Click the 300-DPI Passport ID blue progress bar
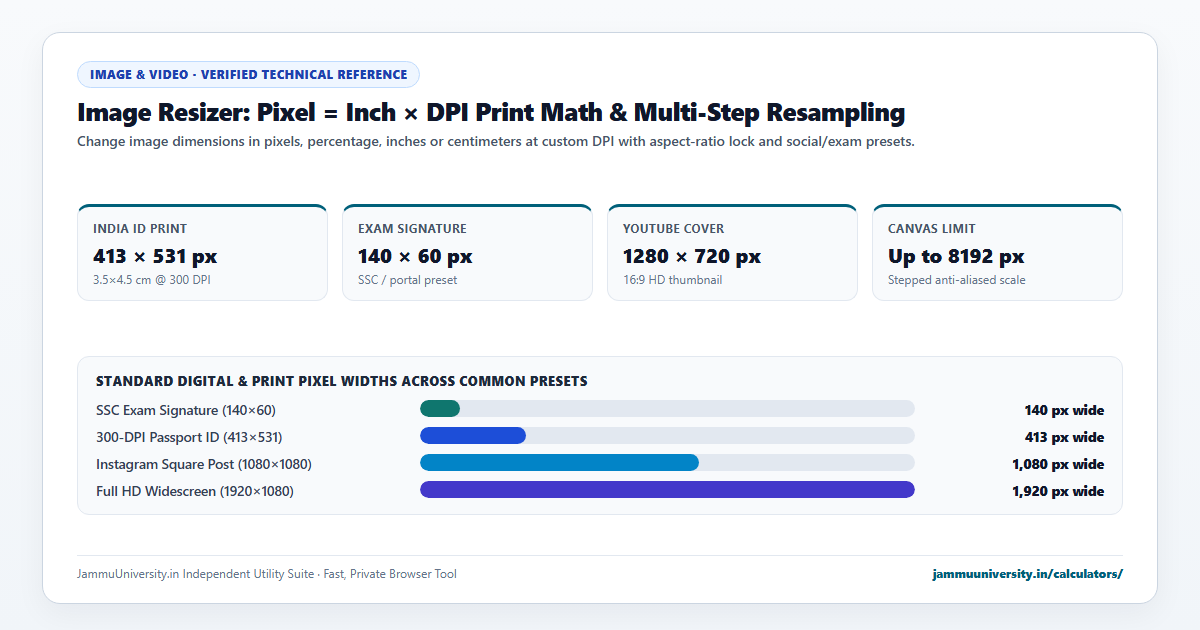Image resolution: width=1200 pixels, height=630 pixels. tap(473, 435)
